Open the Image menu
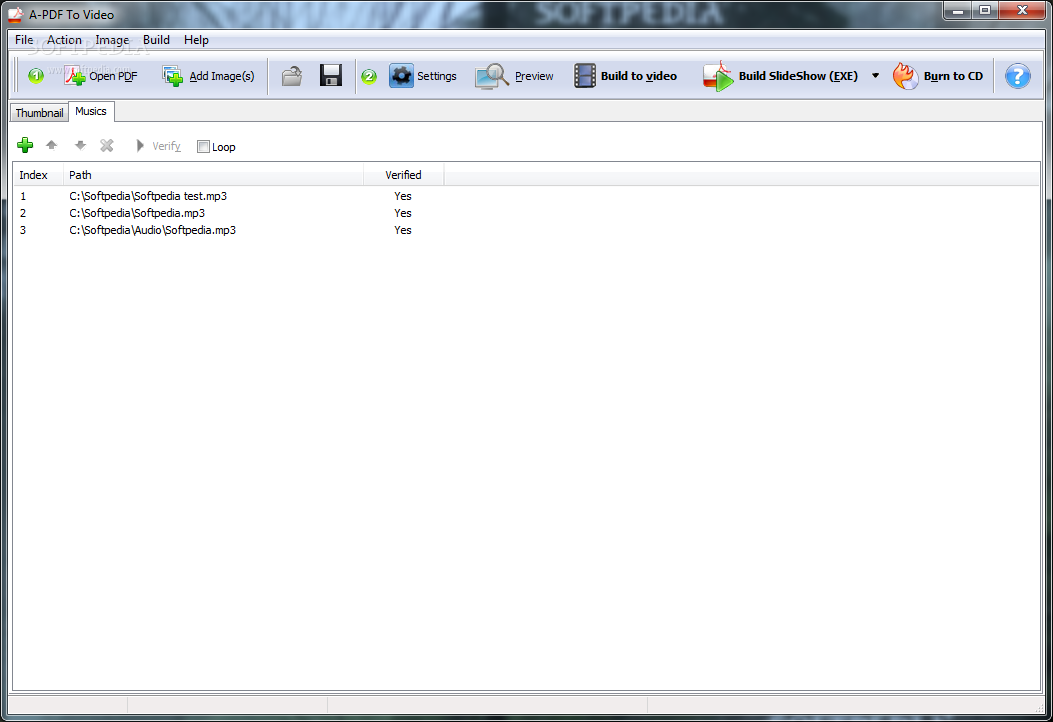 pyautogui.click(x=112, y=40)
